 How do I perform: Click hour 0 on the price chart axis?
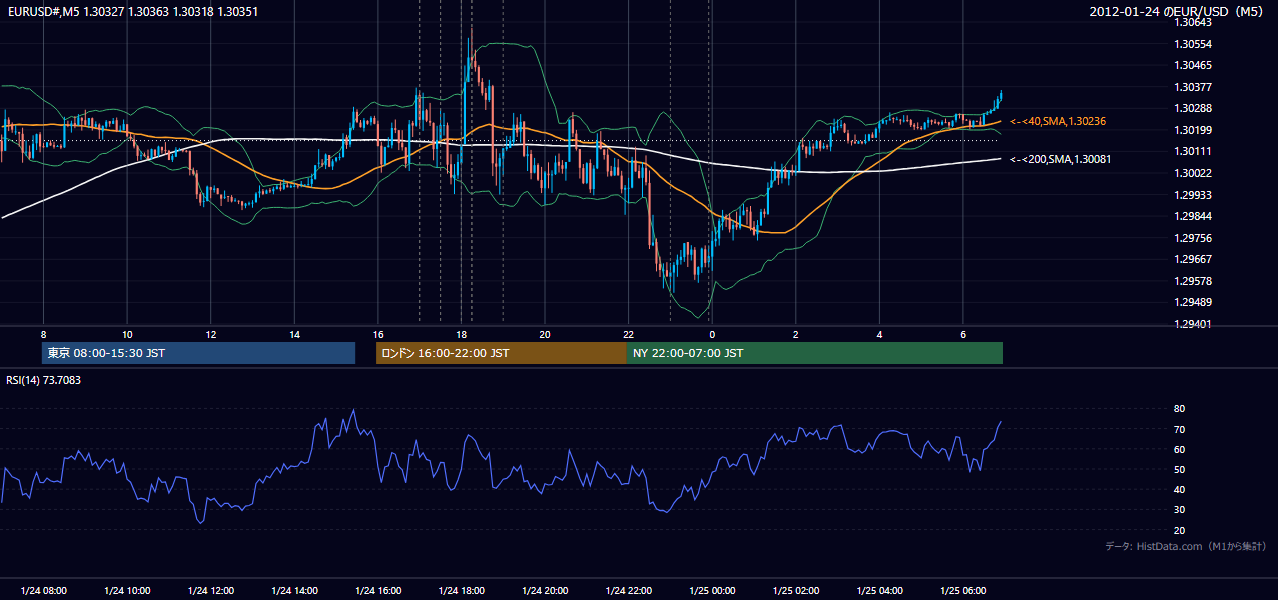[x=712, y=334]
